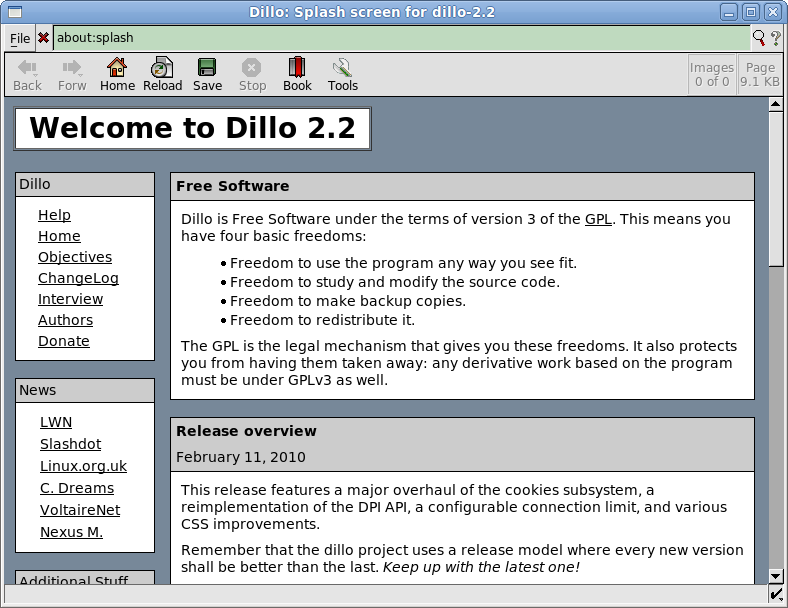788x608 pixels.
Task: Click the scrollbar up arrow
Action: pyautogui.click(x=775, y=104)
